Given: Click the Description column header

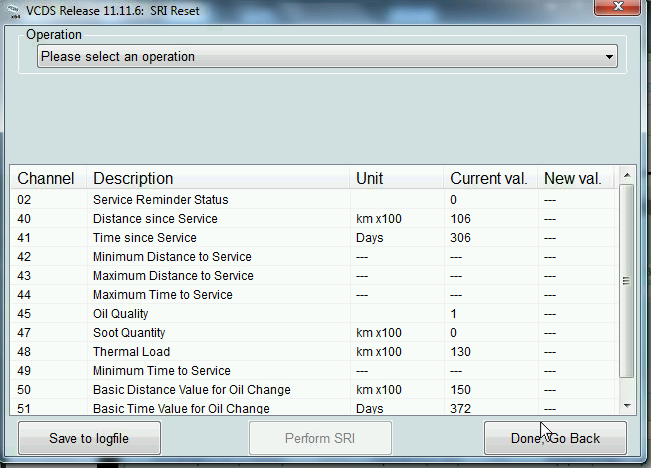Looking at the screenshot, I should (x=133, y=179).
